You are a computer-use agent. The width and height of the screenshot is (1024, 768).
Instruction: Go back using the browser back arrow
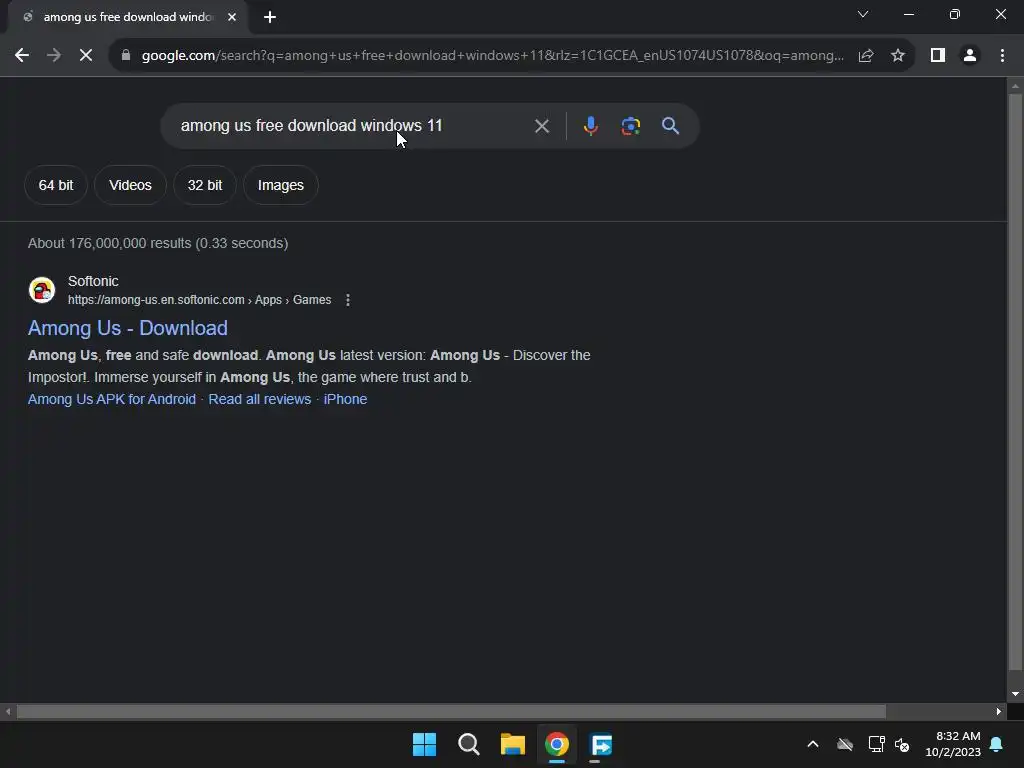pyautogui.click(x=22, y=56)
